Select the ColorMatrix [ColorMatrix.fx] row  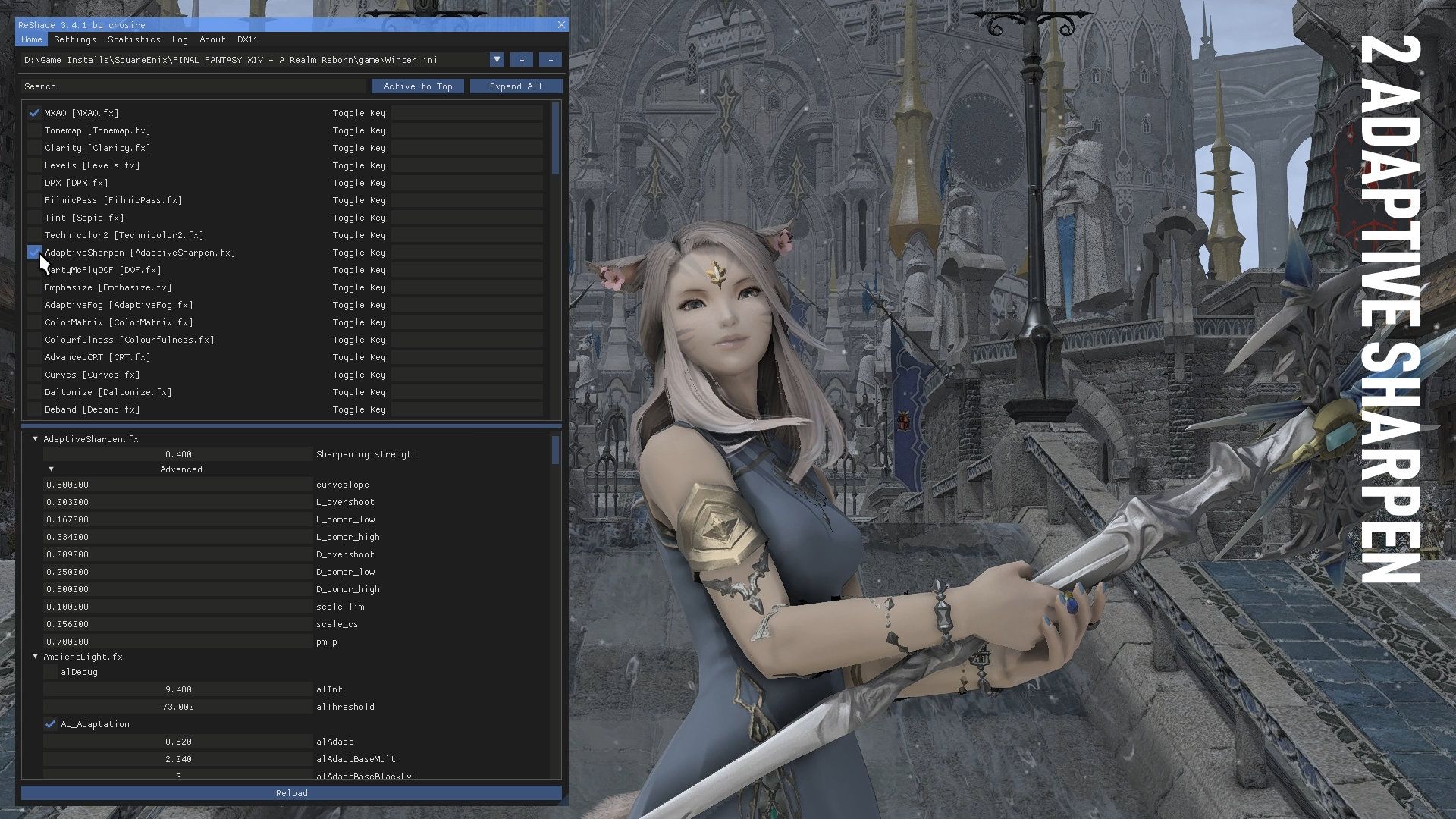tap(118, 322)
